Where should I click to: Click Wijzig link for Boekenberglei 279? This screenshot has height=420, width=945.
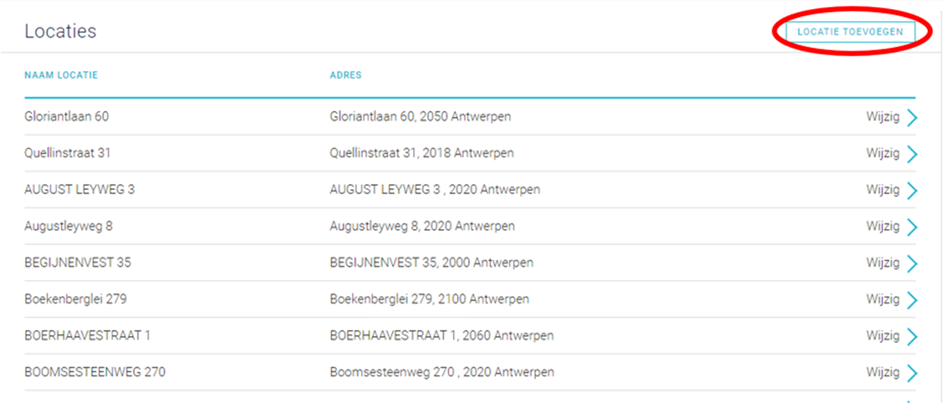point(883,299)
